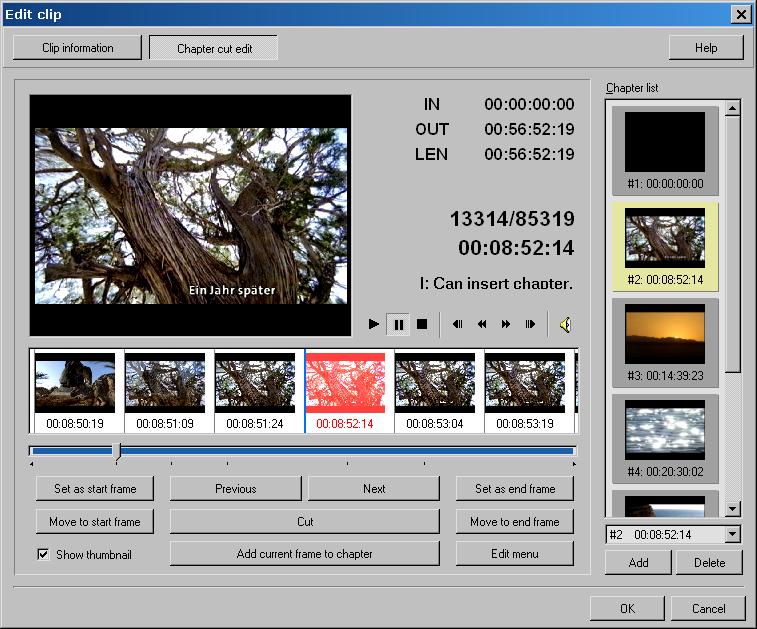Switch to the Clip information tab

pyautogui.click(x=78, y=48)
